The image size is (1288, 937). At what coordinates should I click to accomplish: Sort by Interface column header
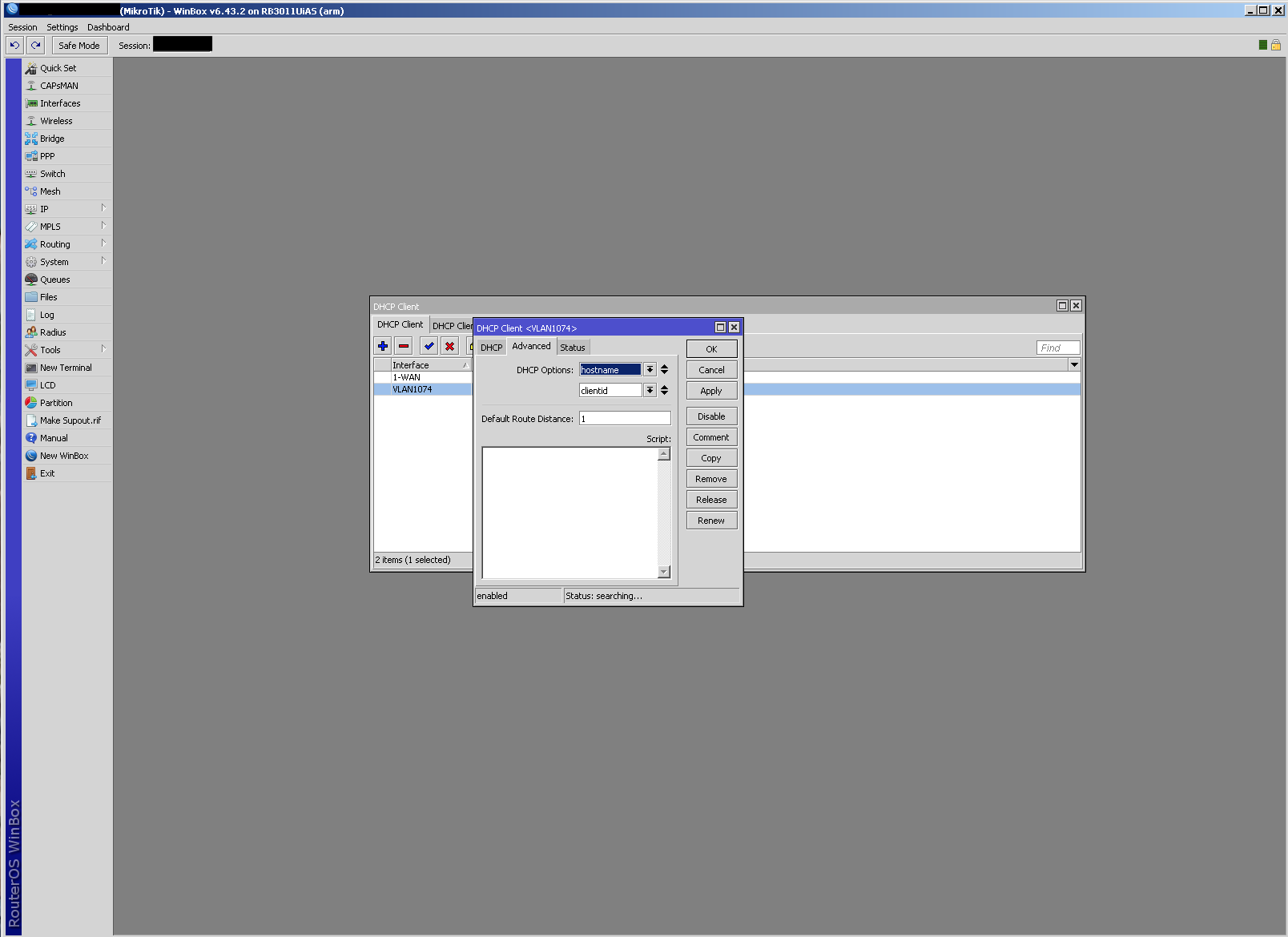point(431,365)
